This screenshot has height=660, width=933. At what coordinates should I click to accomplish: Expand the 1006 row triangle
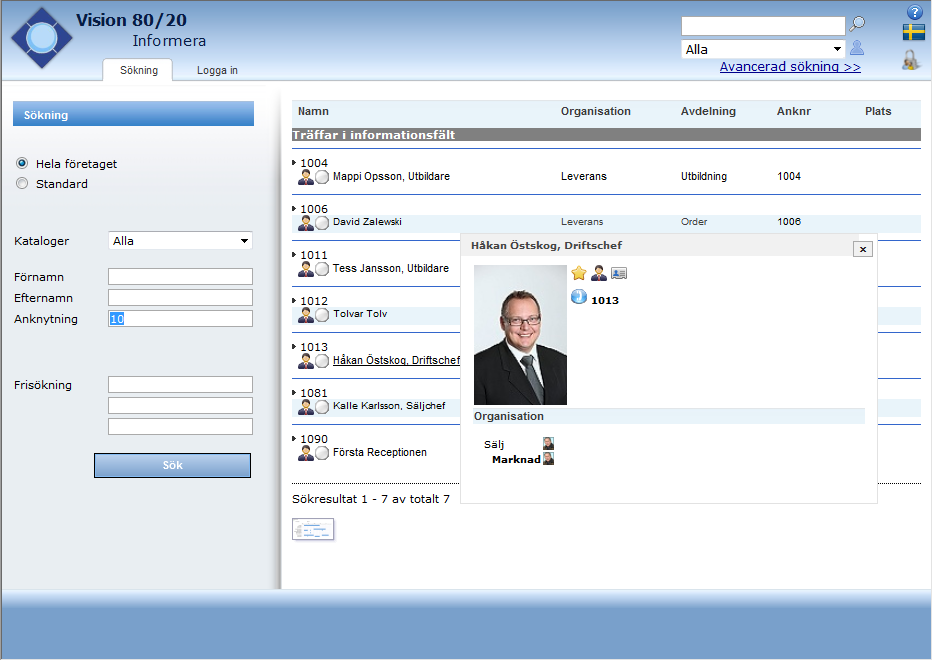pos(294,208)
